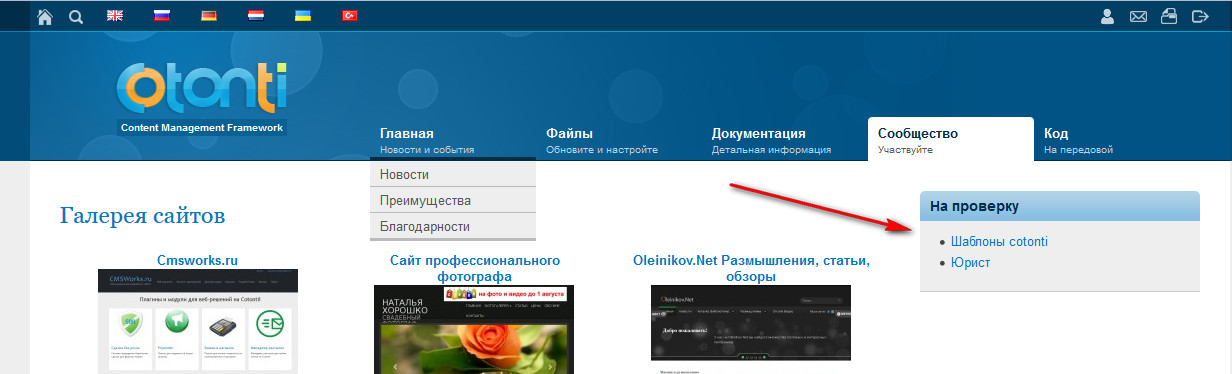Open Oleinikov.Net Размышления title link
This screenshot has height=374, width=1232.
752,268
